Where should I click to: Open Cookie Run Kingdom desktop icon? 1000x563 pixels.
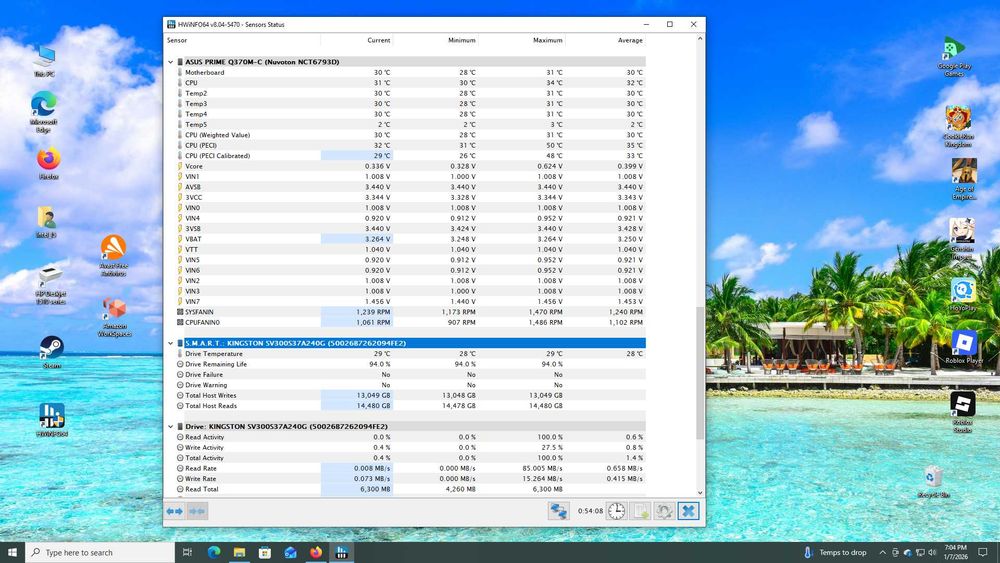[x=958, y=126]
